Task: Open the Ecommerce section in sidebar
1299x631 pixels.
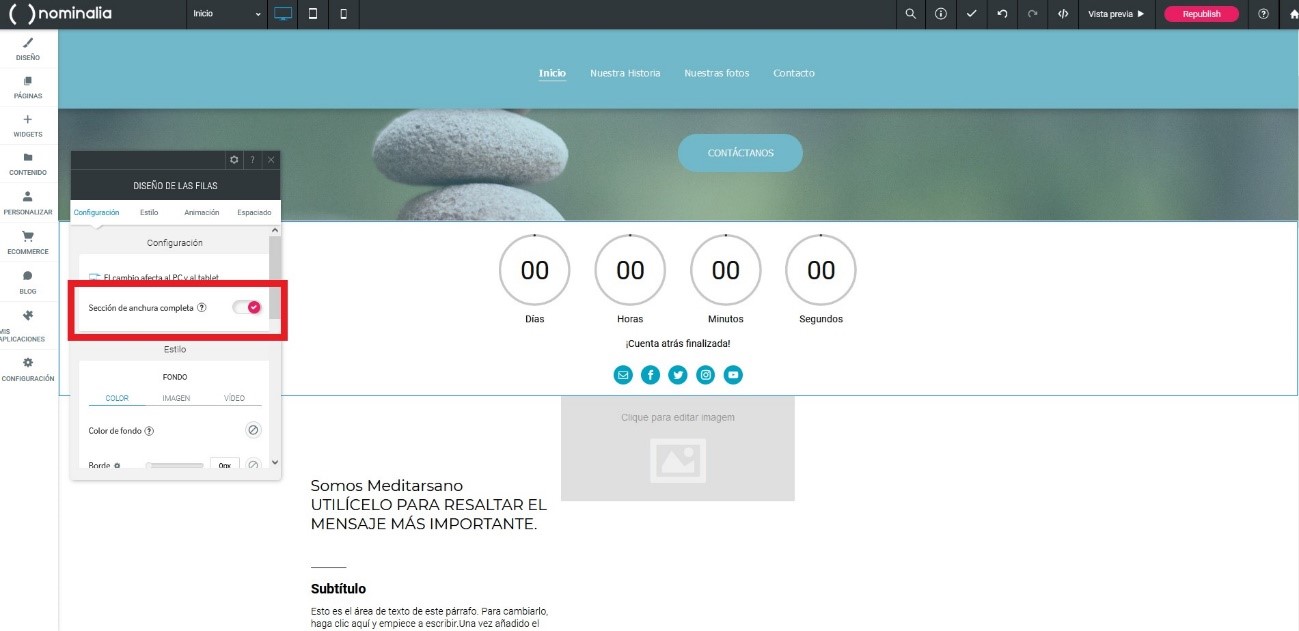Action: pos(28,243)
